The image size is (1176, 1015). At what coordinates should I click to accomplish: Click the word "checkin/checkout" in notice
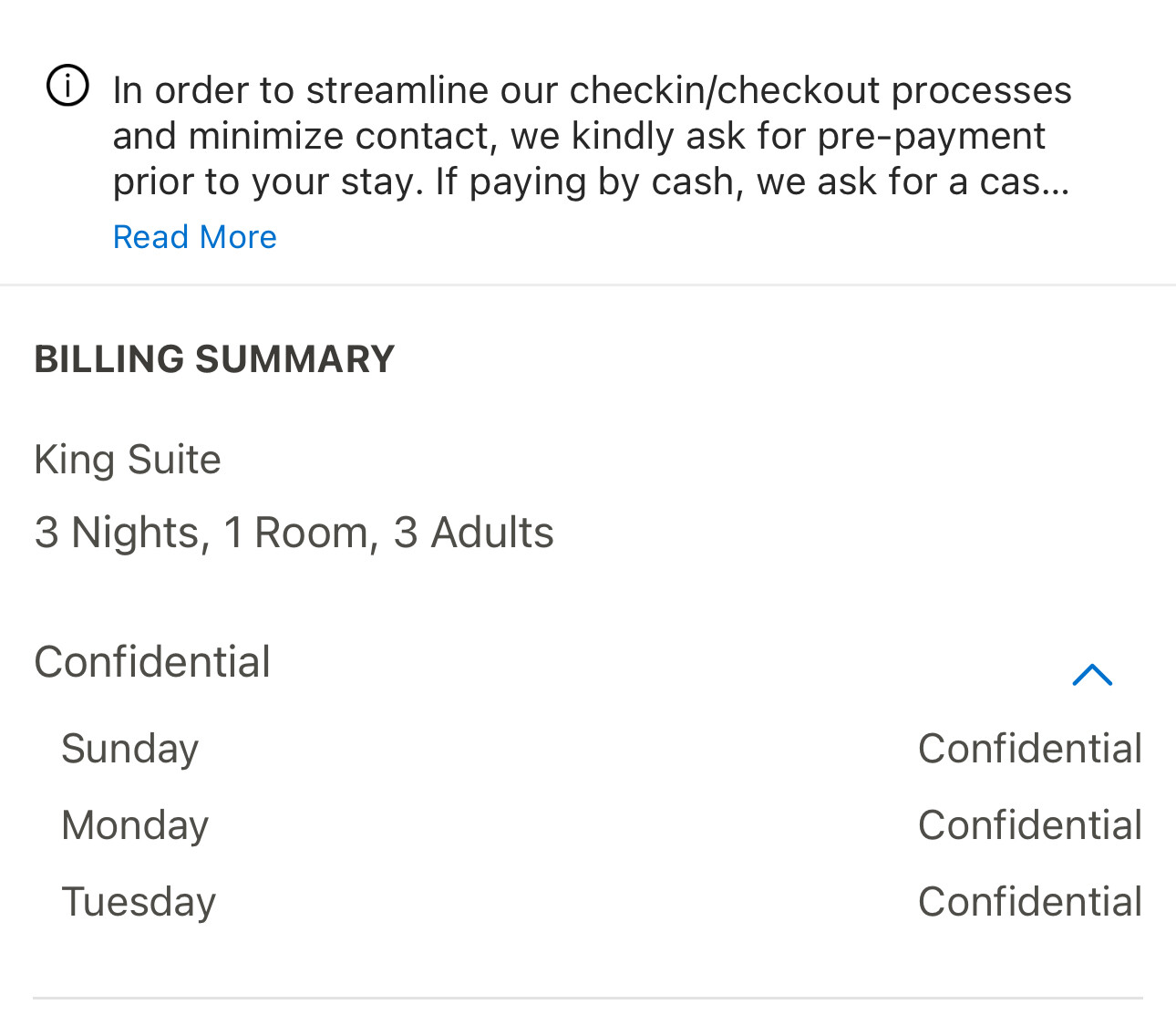pyautogui.click(x=725, y=90)
